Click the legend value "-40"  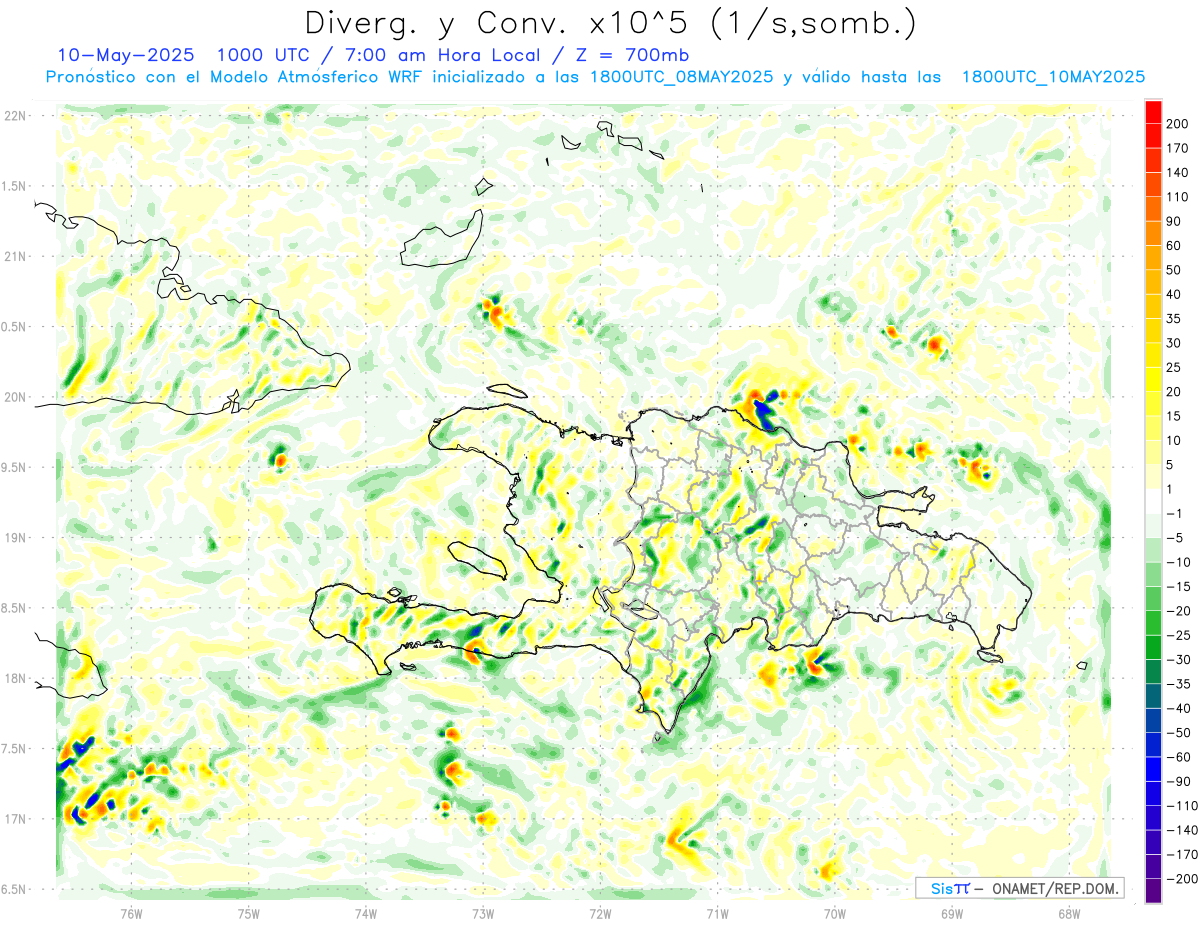(1181, 708)
